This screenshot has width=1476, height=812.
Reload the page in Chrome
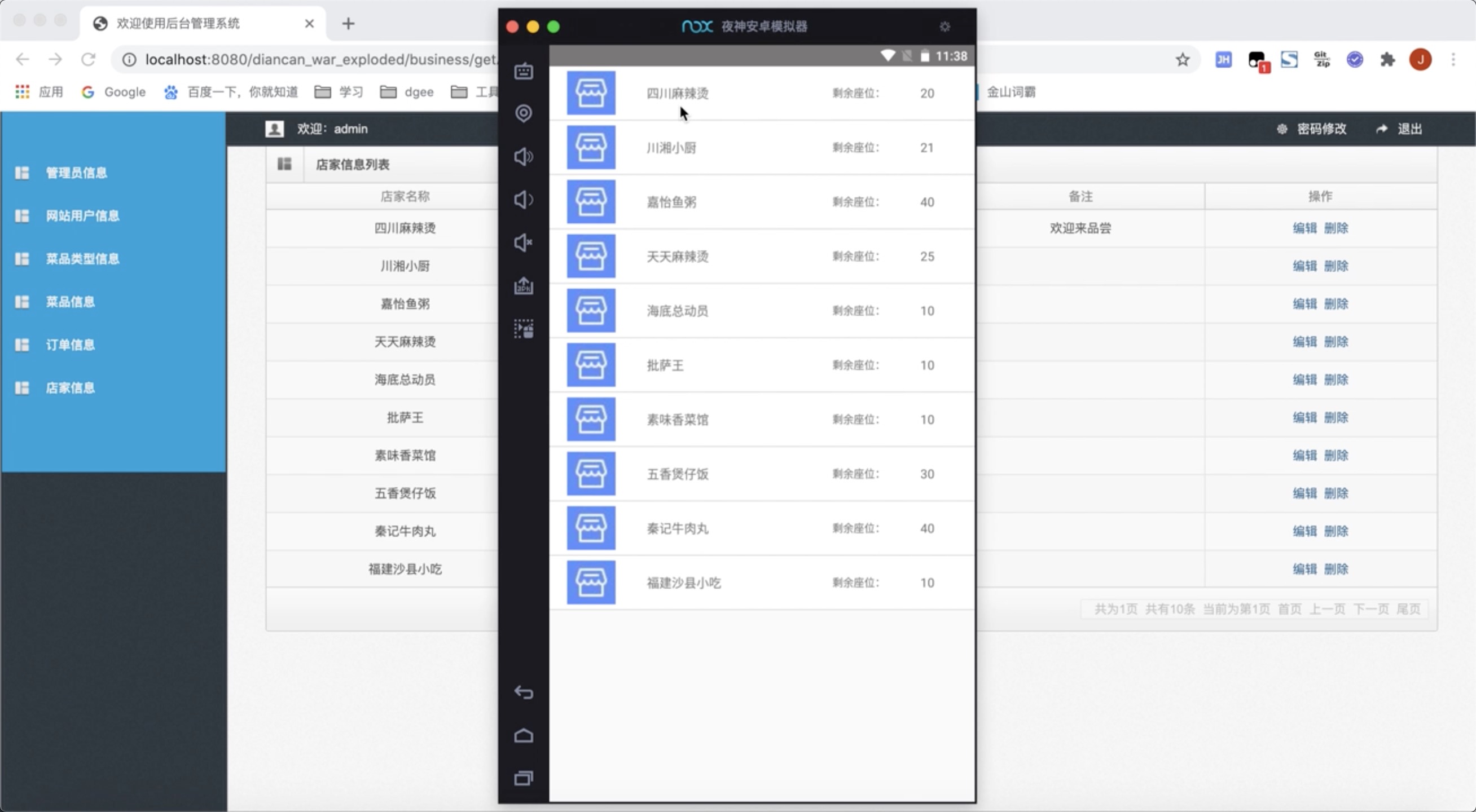point(87,60)
